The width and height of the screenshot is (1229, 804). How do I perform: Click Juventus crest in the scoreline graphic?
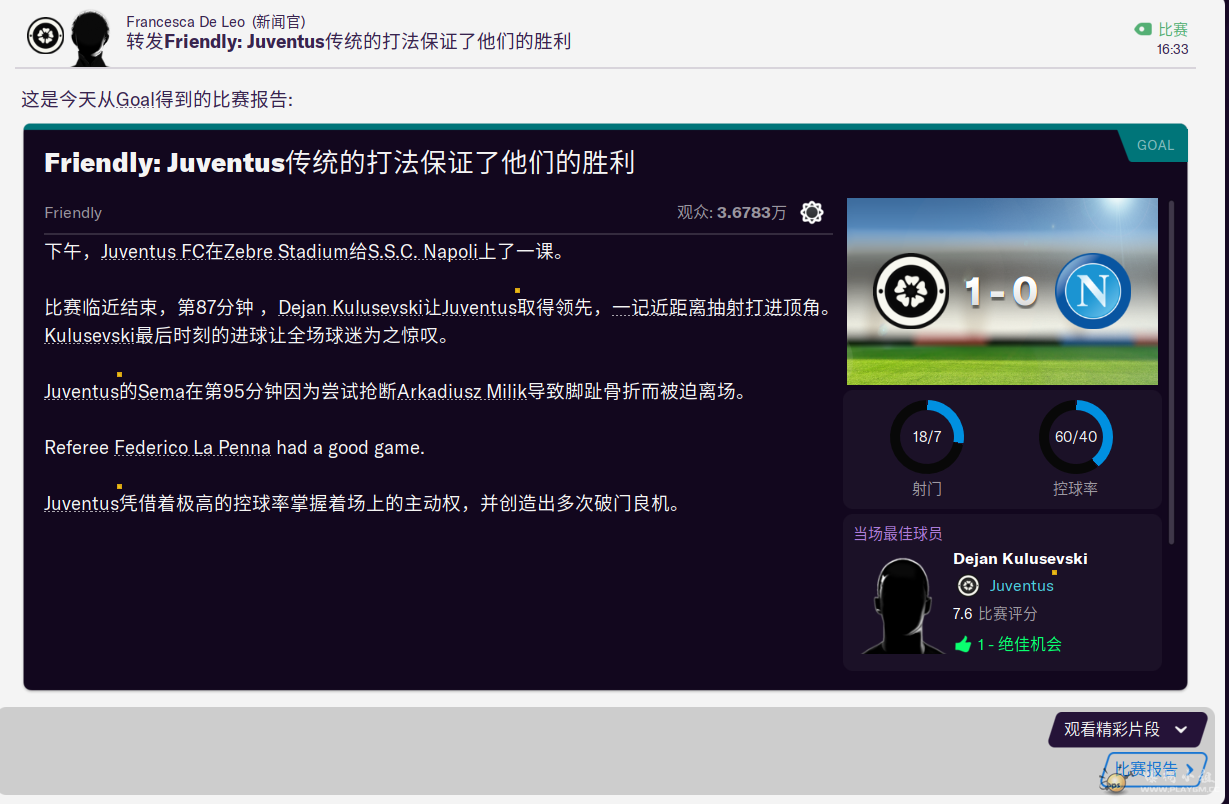pos(911,291)
